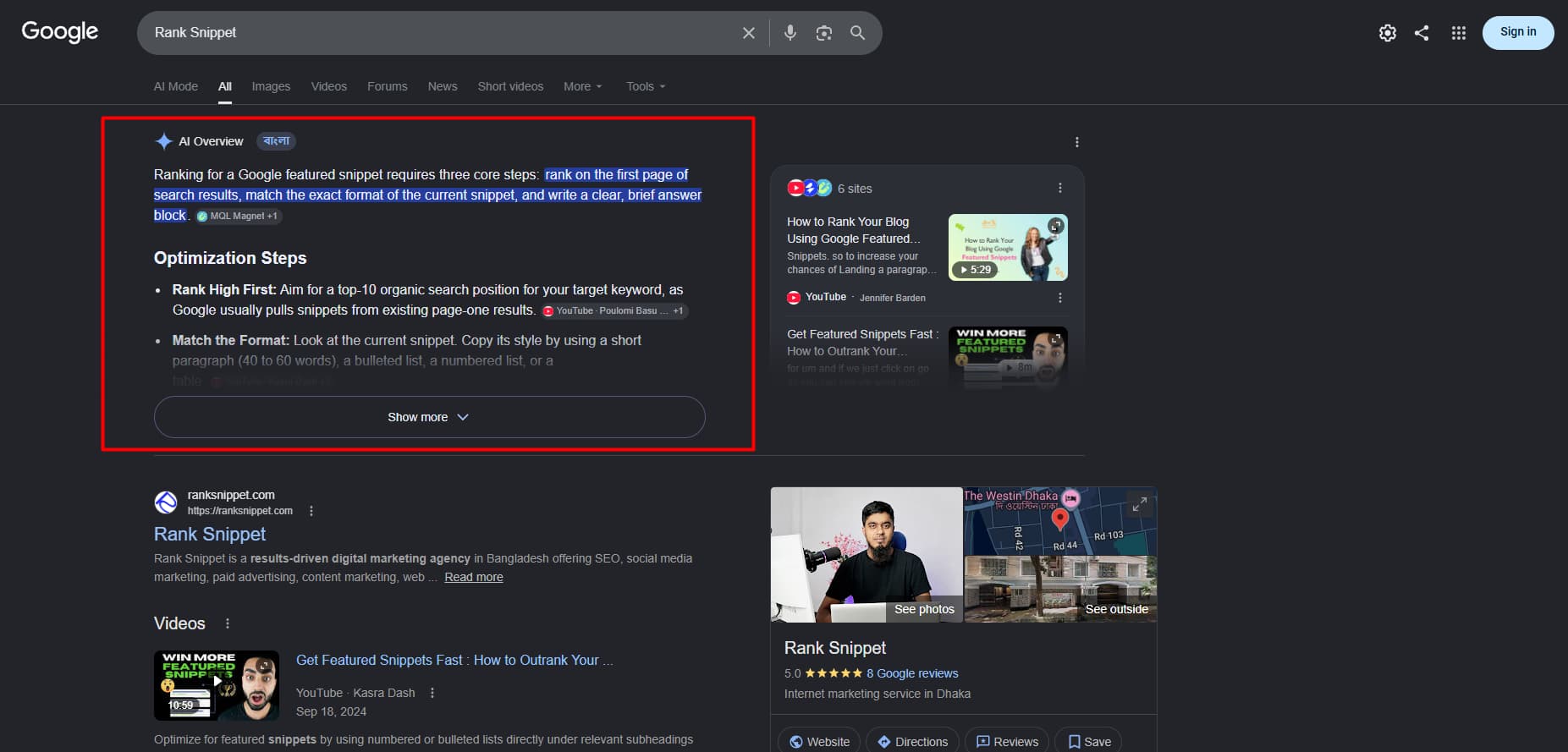Screen dimensions: 1568x752
Task: Expand AI Overview with Show more
Action: coord(429,417)
